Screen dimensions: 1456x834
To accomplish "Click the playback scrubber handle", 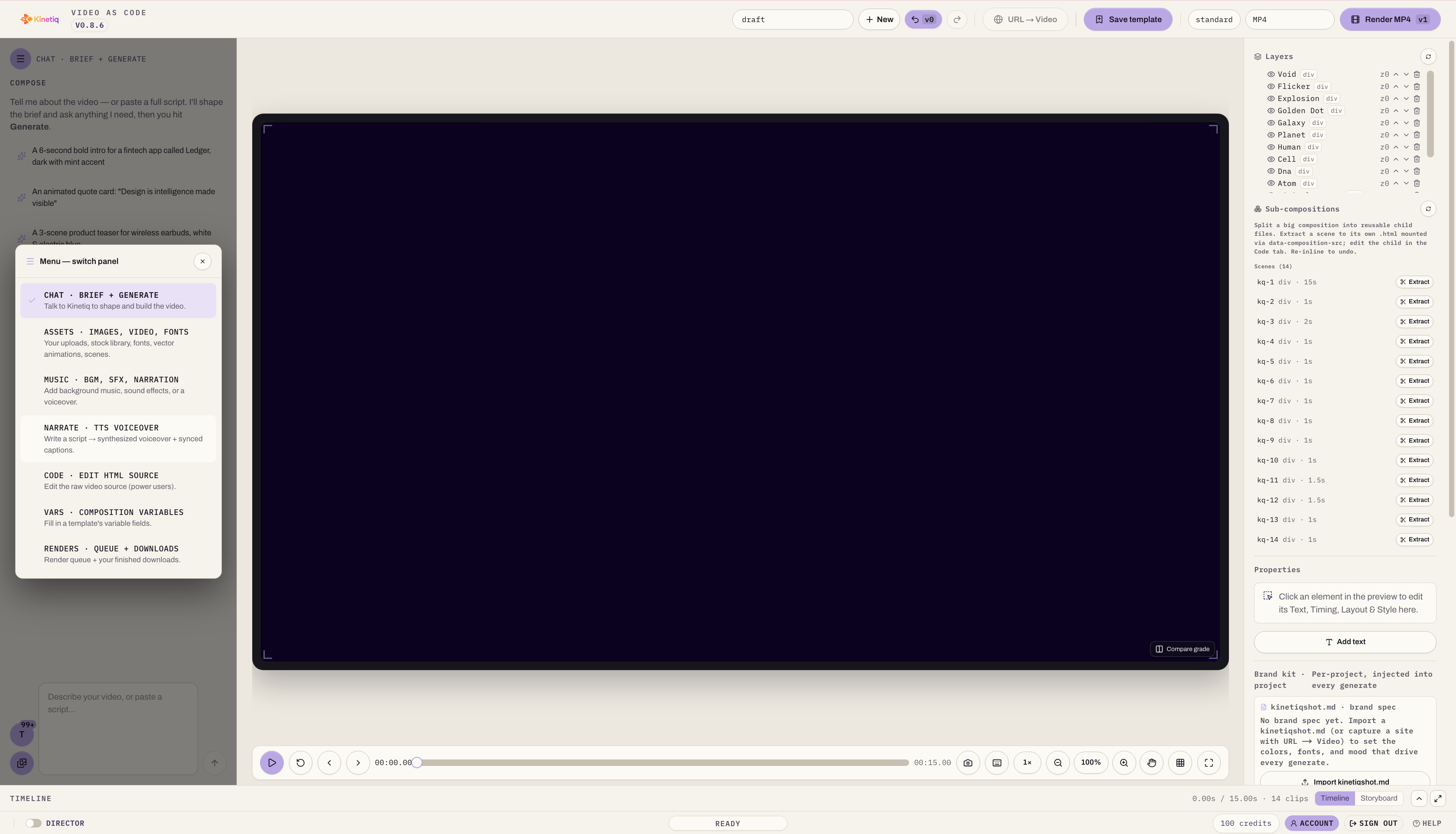I will pos(417,762).
